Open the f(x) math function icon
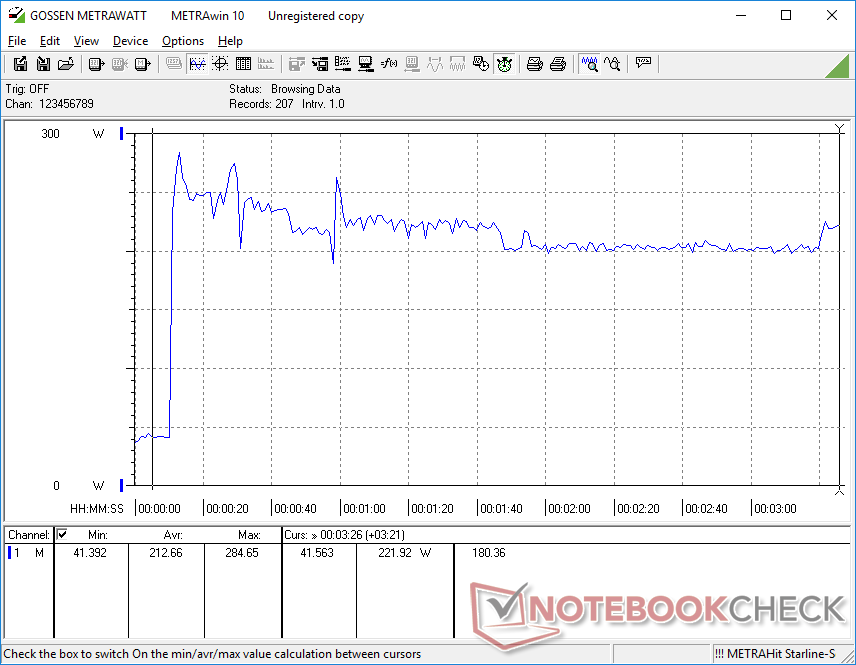This screenshot has height=665, width=856. (x=389, y=64)
